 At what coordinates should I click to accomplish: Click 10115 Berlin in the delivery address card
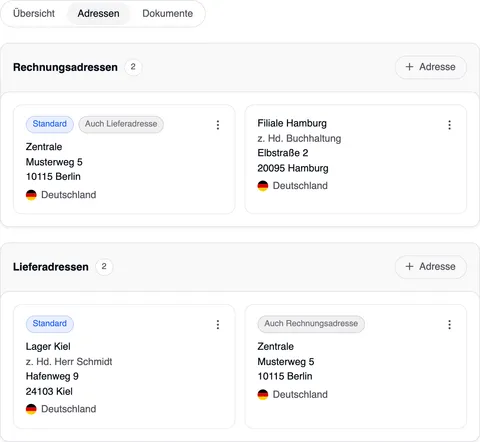pos(285,376)
